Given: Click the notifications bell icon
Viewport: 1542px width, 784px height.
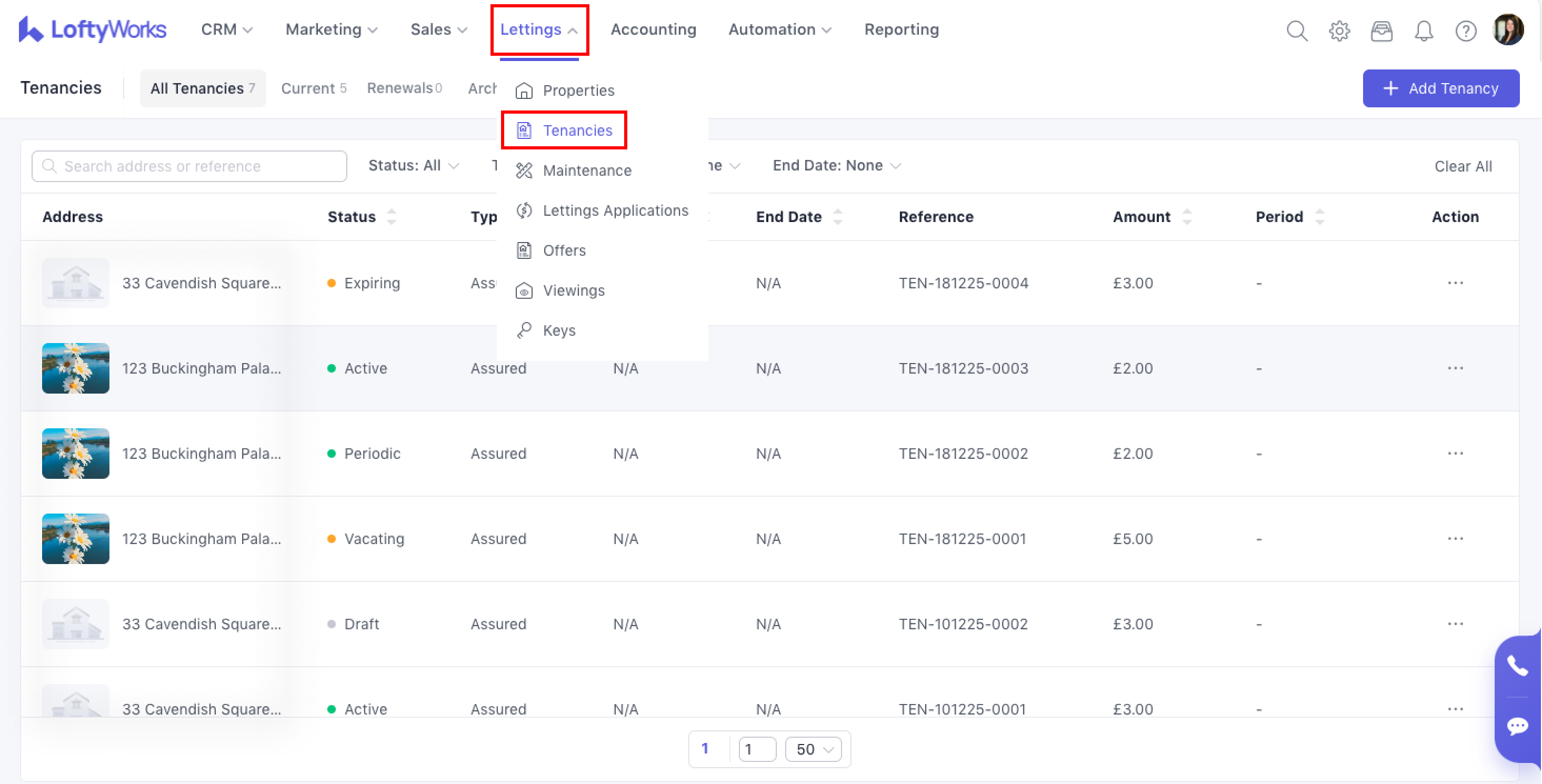Looking at the screenshot, I should 1424,30.
